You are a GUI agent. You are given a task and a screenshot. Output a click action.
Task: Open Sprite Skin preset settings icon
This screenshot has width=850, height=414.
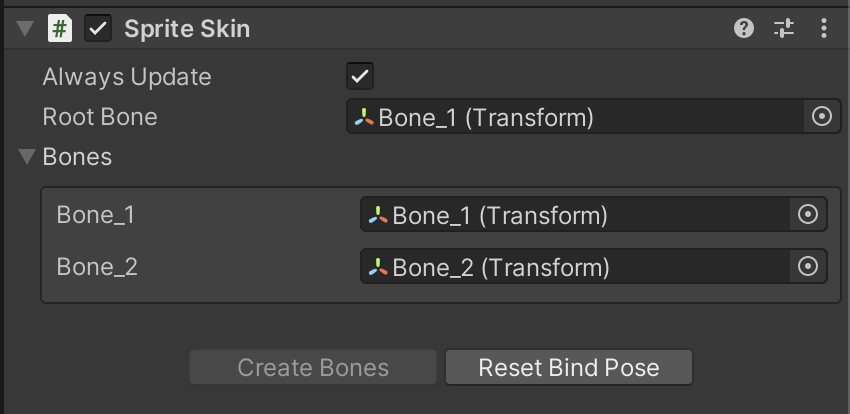[x=784, y=29]
